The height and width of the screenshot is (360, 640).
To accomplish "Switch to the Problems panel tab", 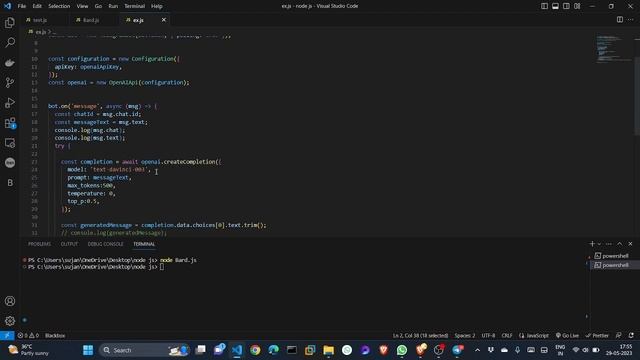I will 40,244.
